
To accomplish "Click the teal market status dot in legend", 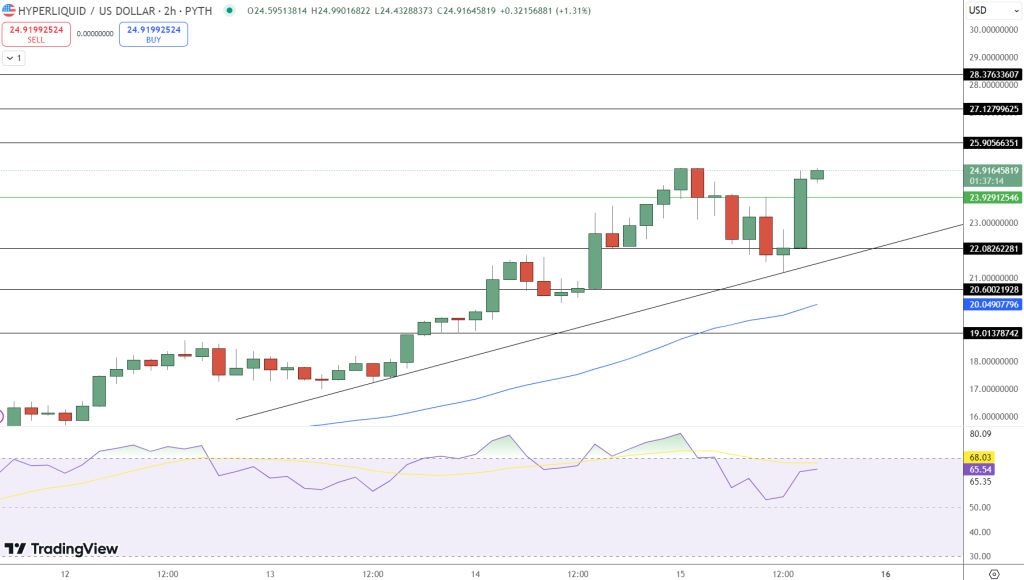I will click(227, 11).
